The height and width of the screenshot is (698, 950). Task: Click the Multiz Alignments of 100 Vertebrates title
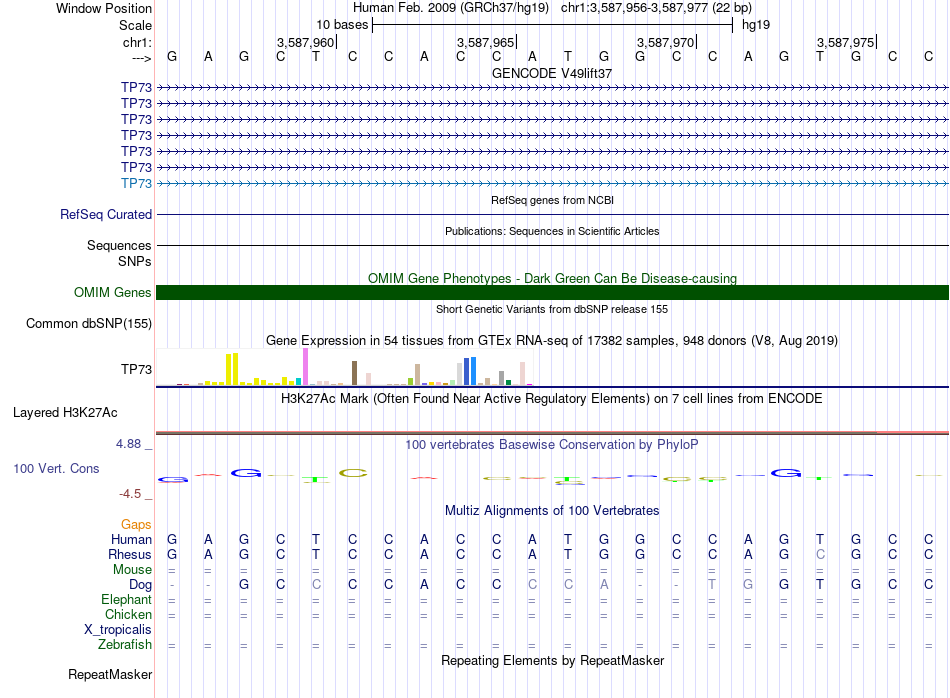552,510
